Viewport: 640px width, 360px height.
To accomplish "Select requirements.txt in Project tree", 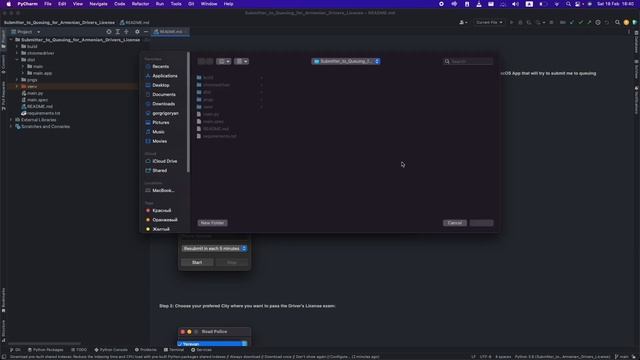I will 41,113.
